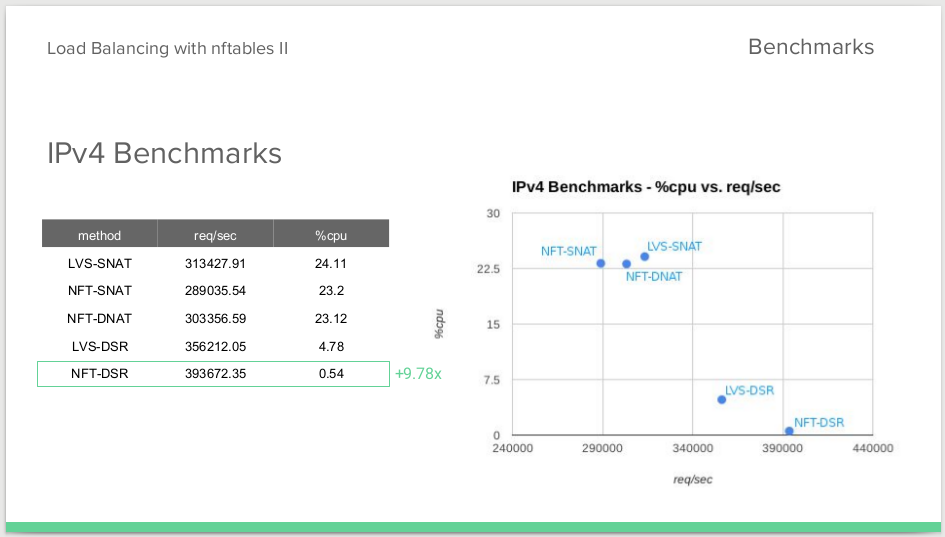945x537 pixels.
Task: Click the LVS-SNAT row method cell
Action: 99,263
